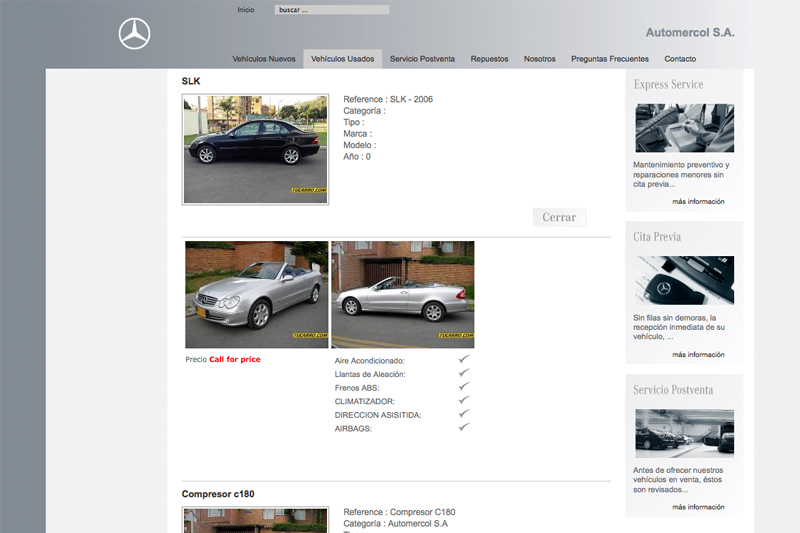
Task: Click the sidebar Servicio Postventa heading
Action: point(673,390)
